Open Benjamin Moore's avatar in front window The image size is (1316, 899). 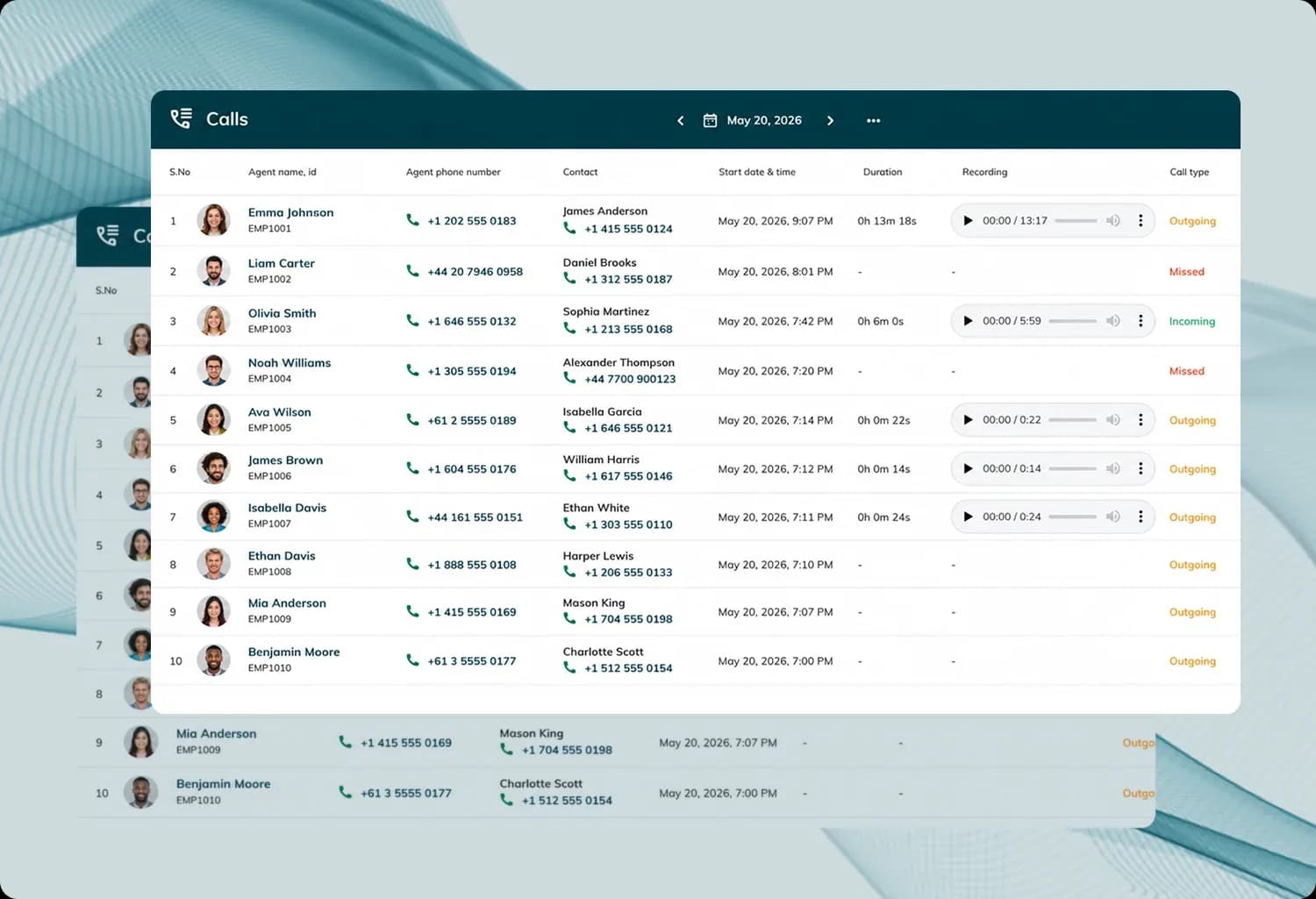click(213, 660)
